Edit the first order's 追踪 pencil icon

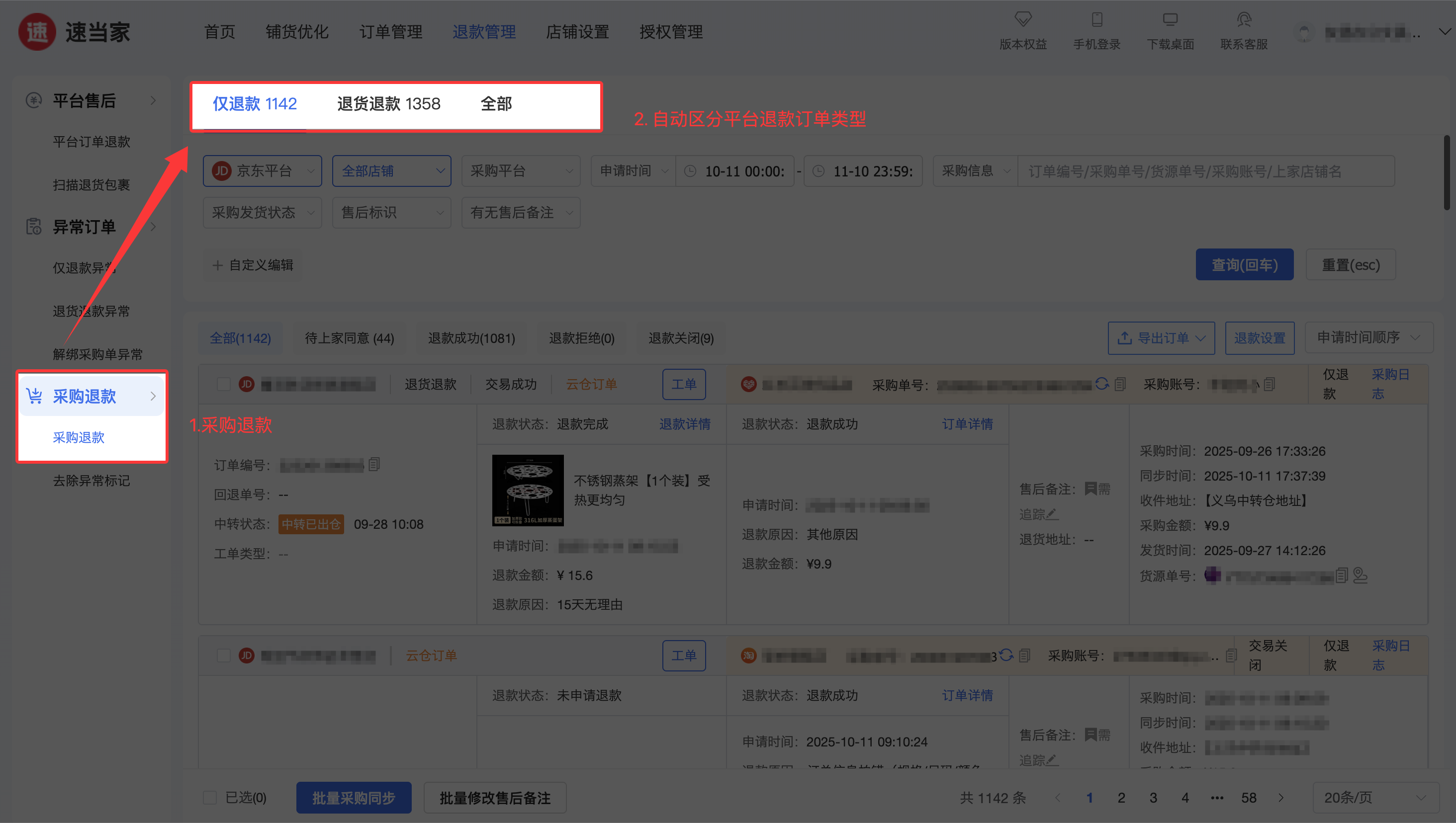coord(1052,514)
